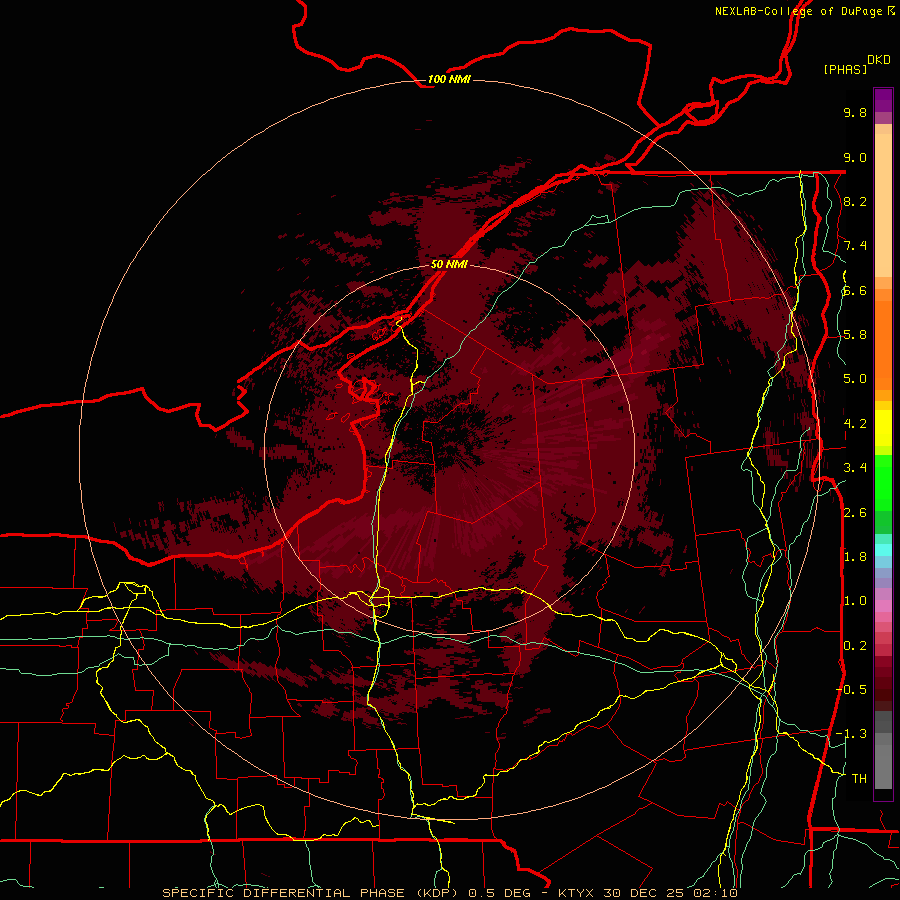The image size is (900, 900).
Task: Click the 6.6 scale value
Action: (x=855, y=290)
